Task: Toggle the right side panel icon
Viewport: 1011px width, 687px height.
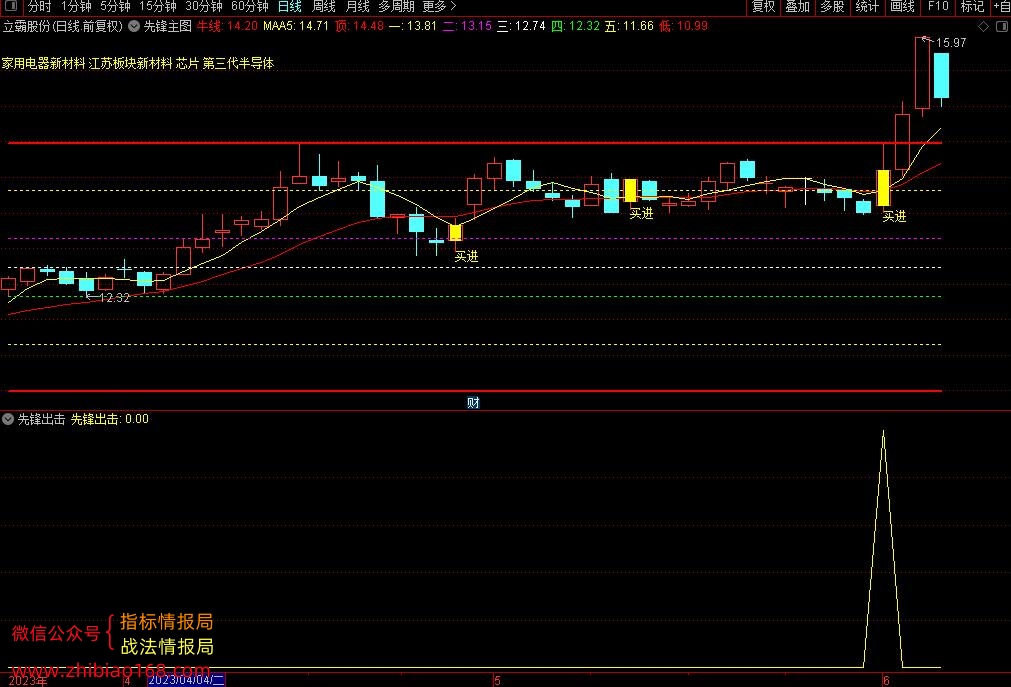Action: pyautogui.click(x=1002, y=26)
